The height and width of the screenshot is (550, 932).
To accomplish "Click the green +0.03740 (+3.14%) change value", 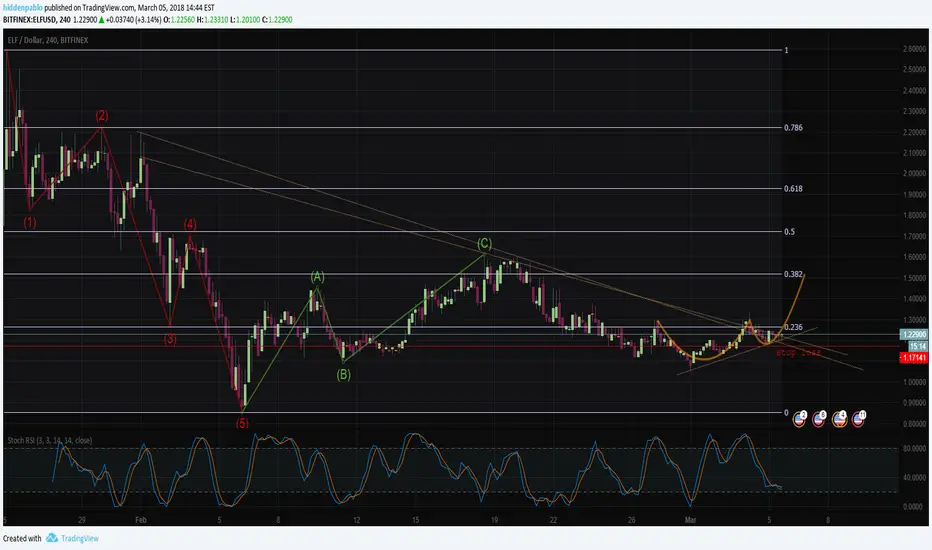I will tap(133, 20).
